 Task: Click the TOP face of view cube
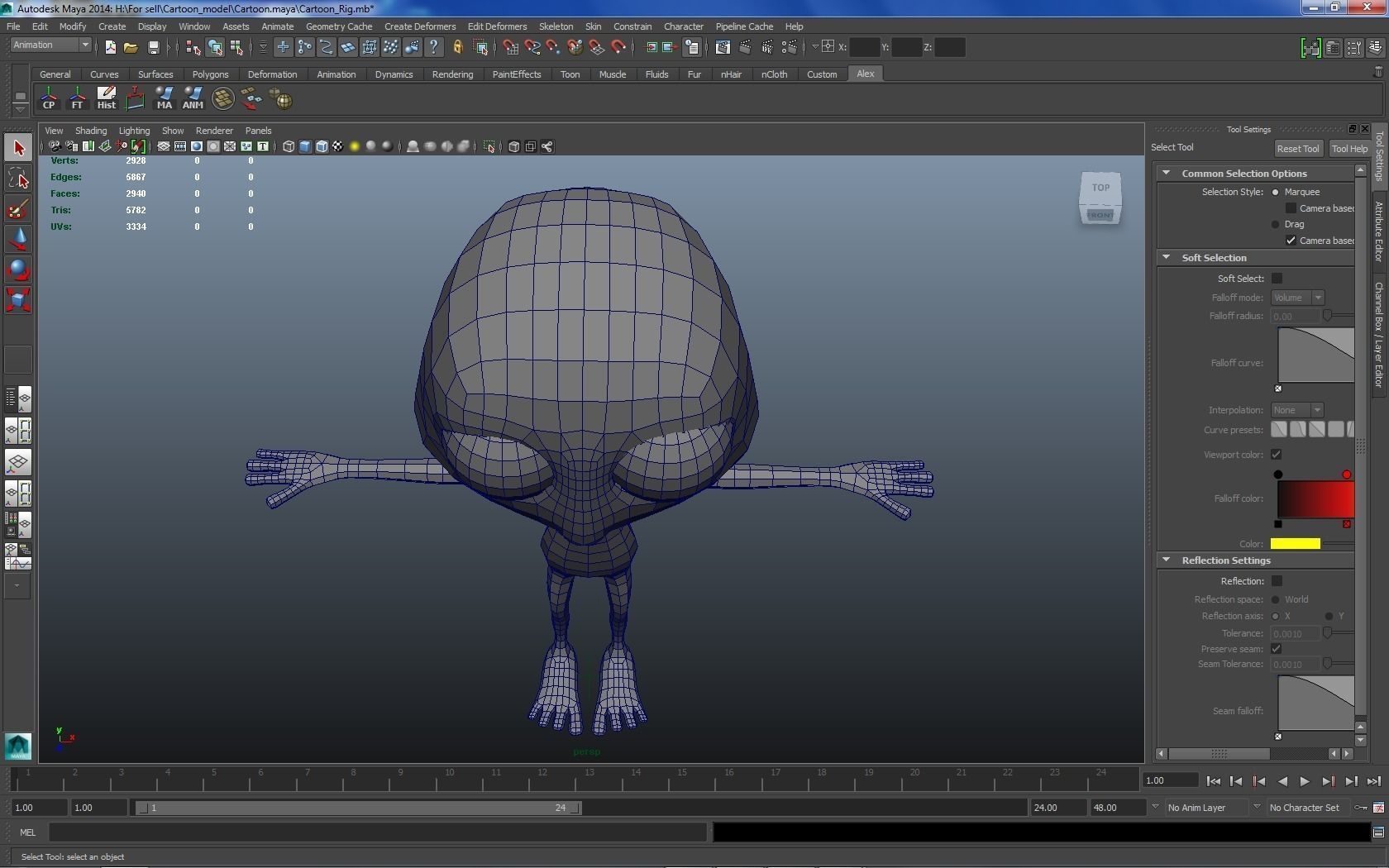pos(1100,188)
